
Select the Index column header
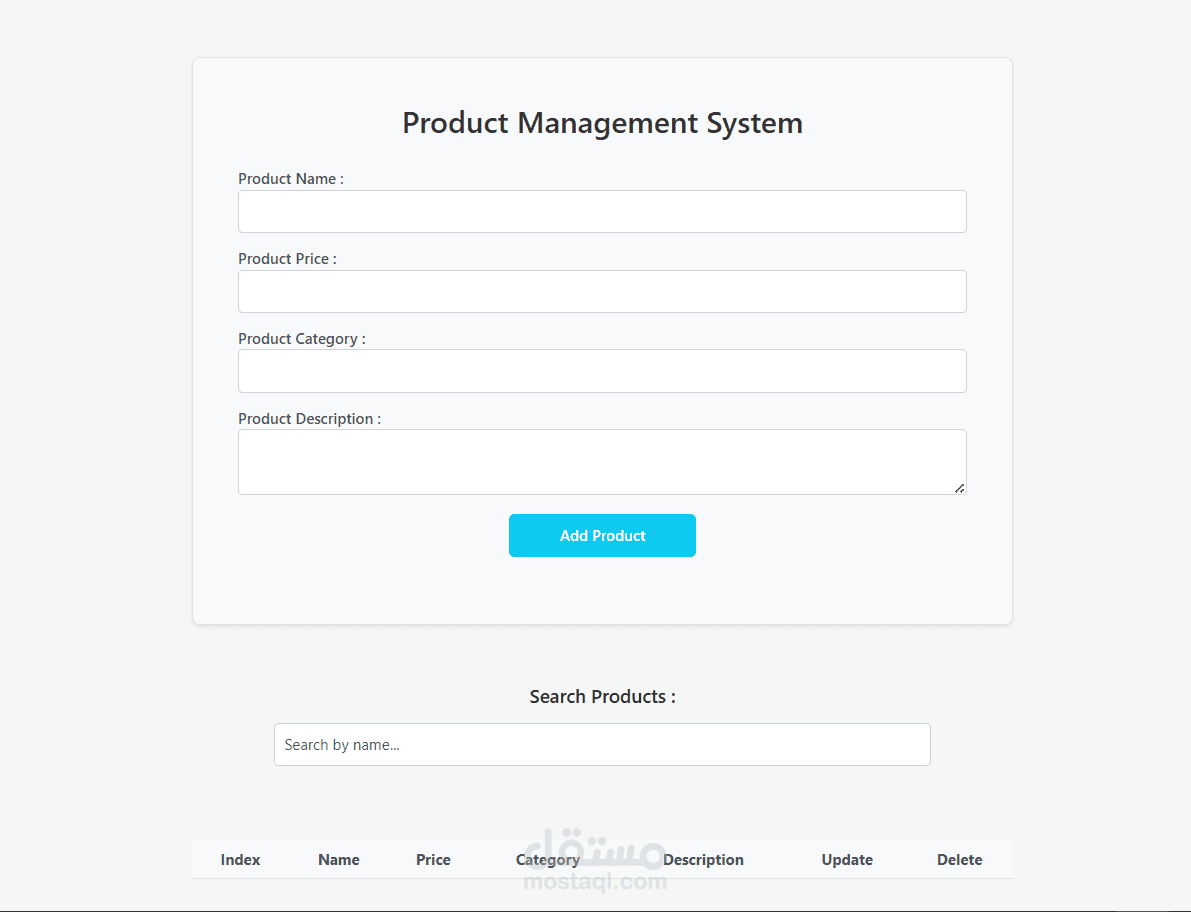(x=240, y=859)
